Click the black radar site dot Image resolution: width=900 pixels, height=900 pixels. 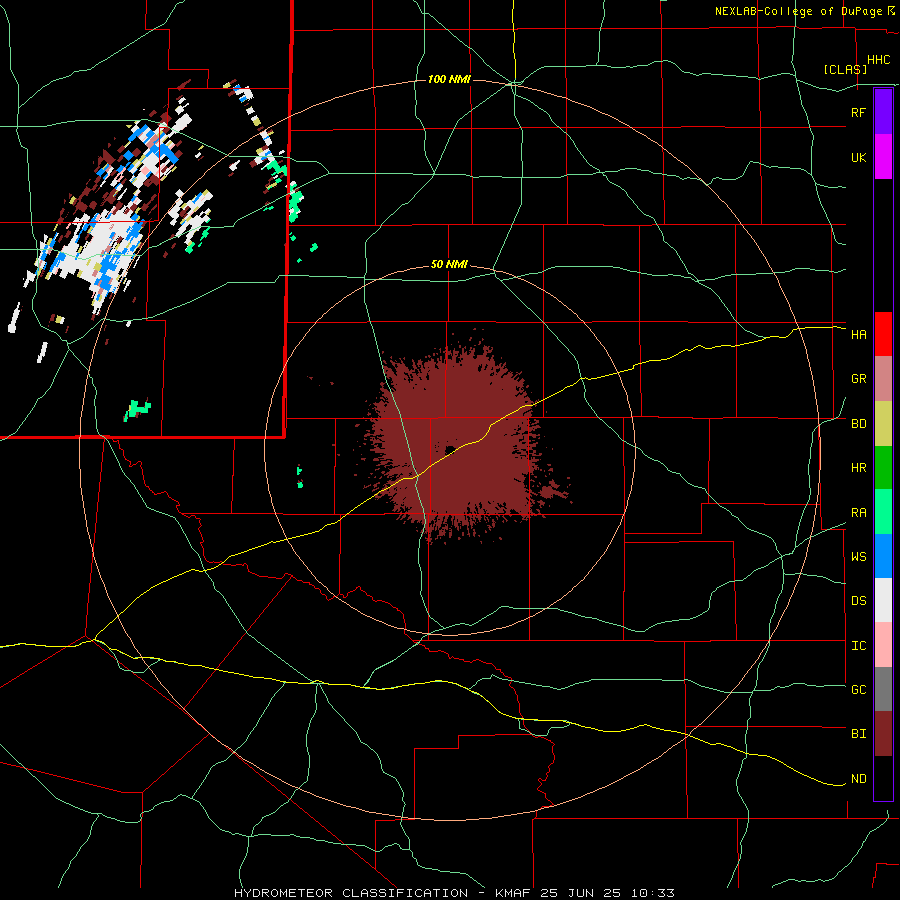[450, 450]
